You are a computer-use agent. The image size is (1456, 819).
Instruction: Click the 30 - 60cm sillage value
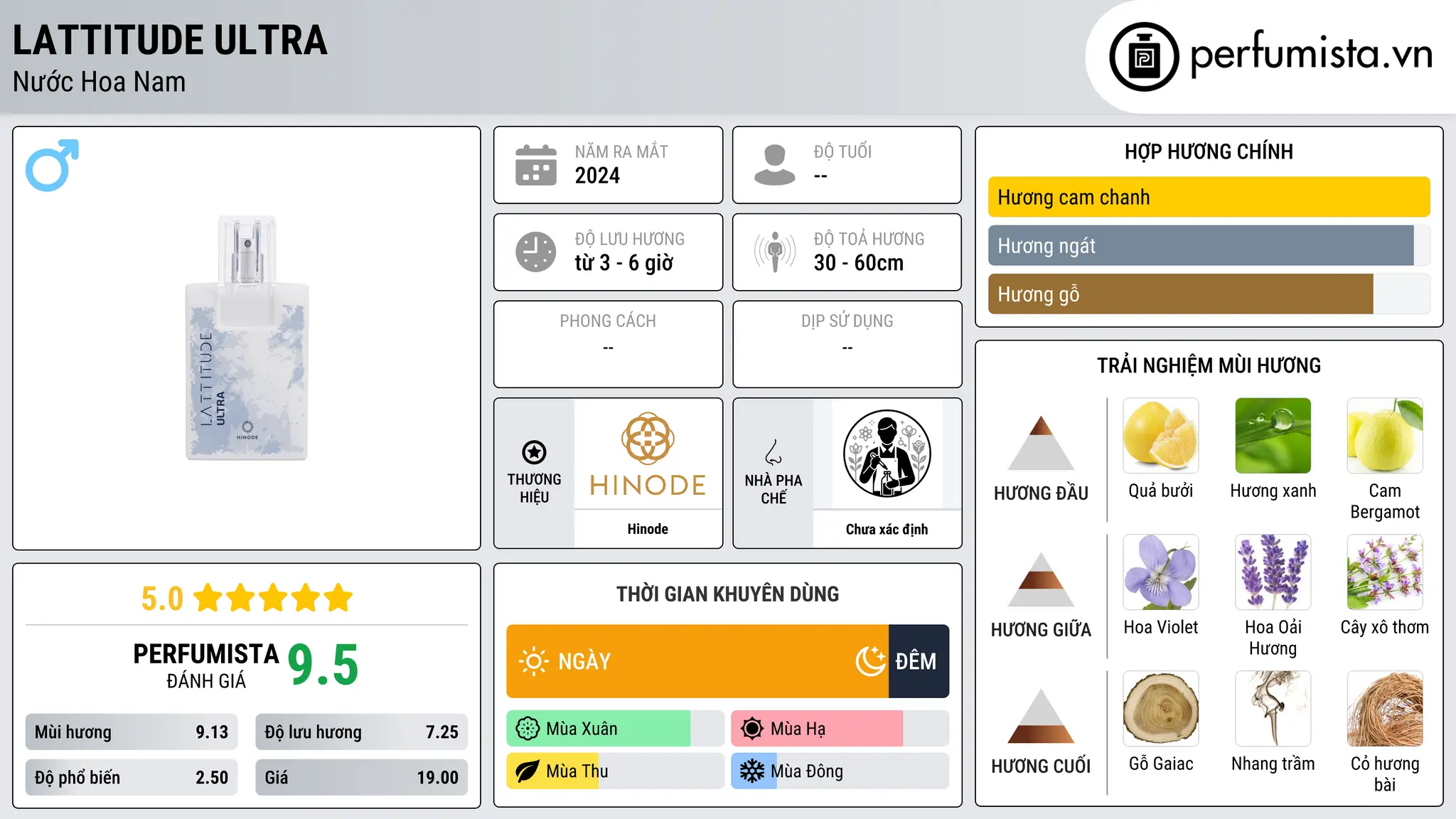tap(858, 262)
